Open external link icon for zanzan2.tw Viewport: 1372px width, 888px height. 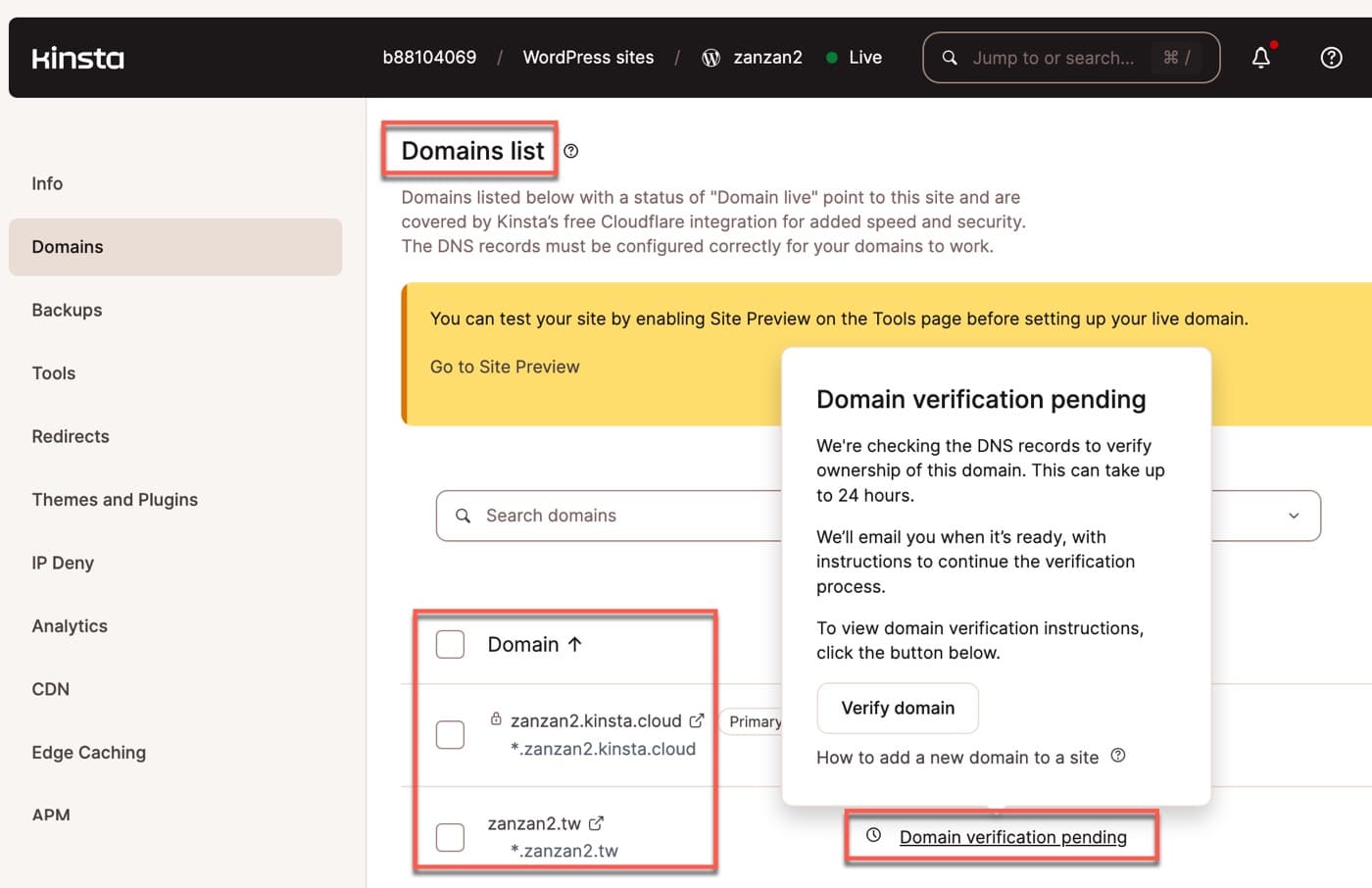point(596,823)
